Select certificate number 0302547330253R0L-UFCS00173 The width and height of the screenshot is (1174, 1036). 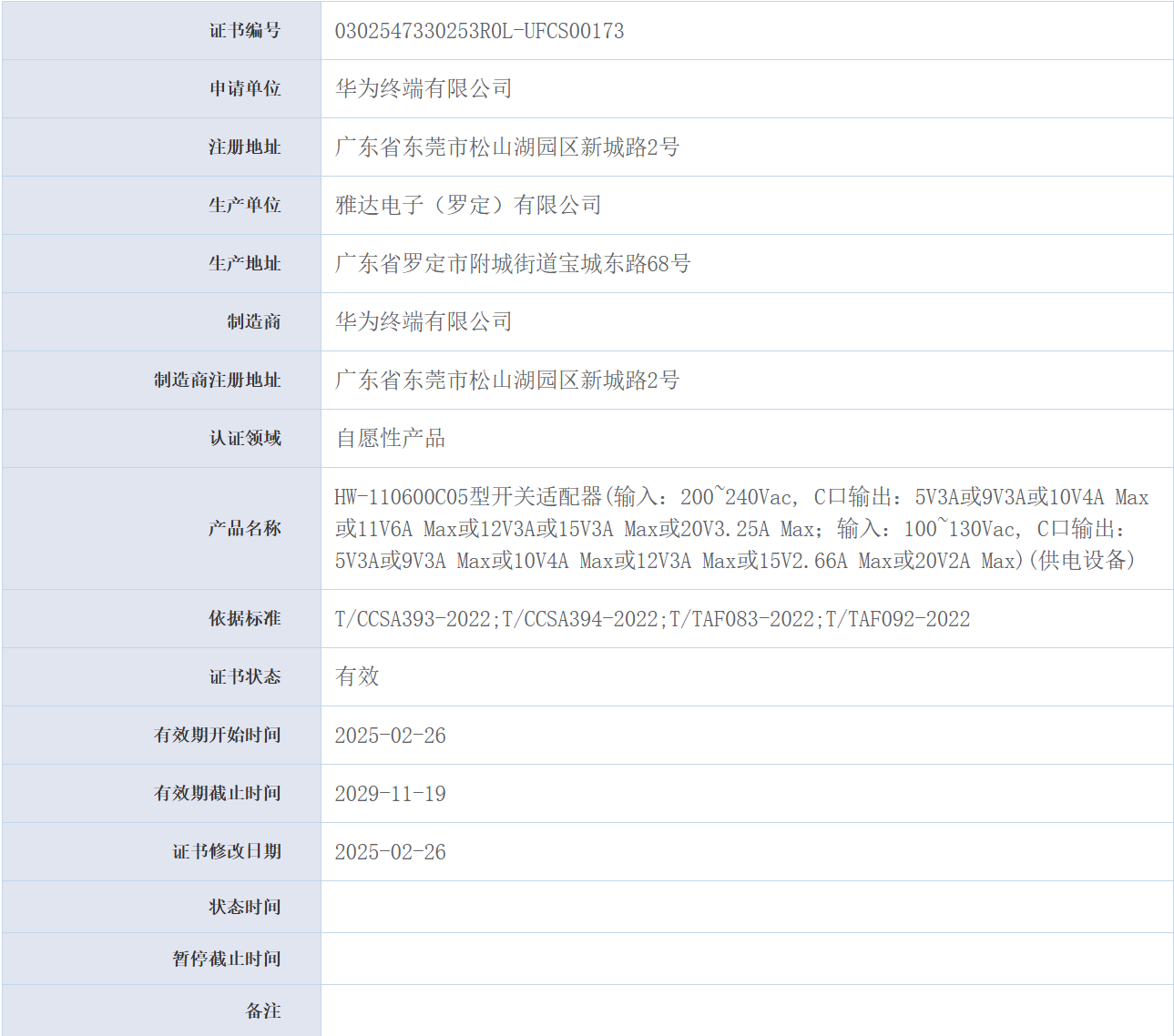tap(479, 31)
